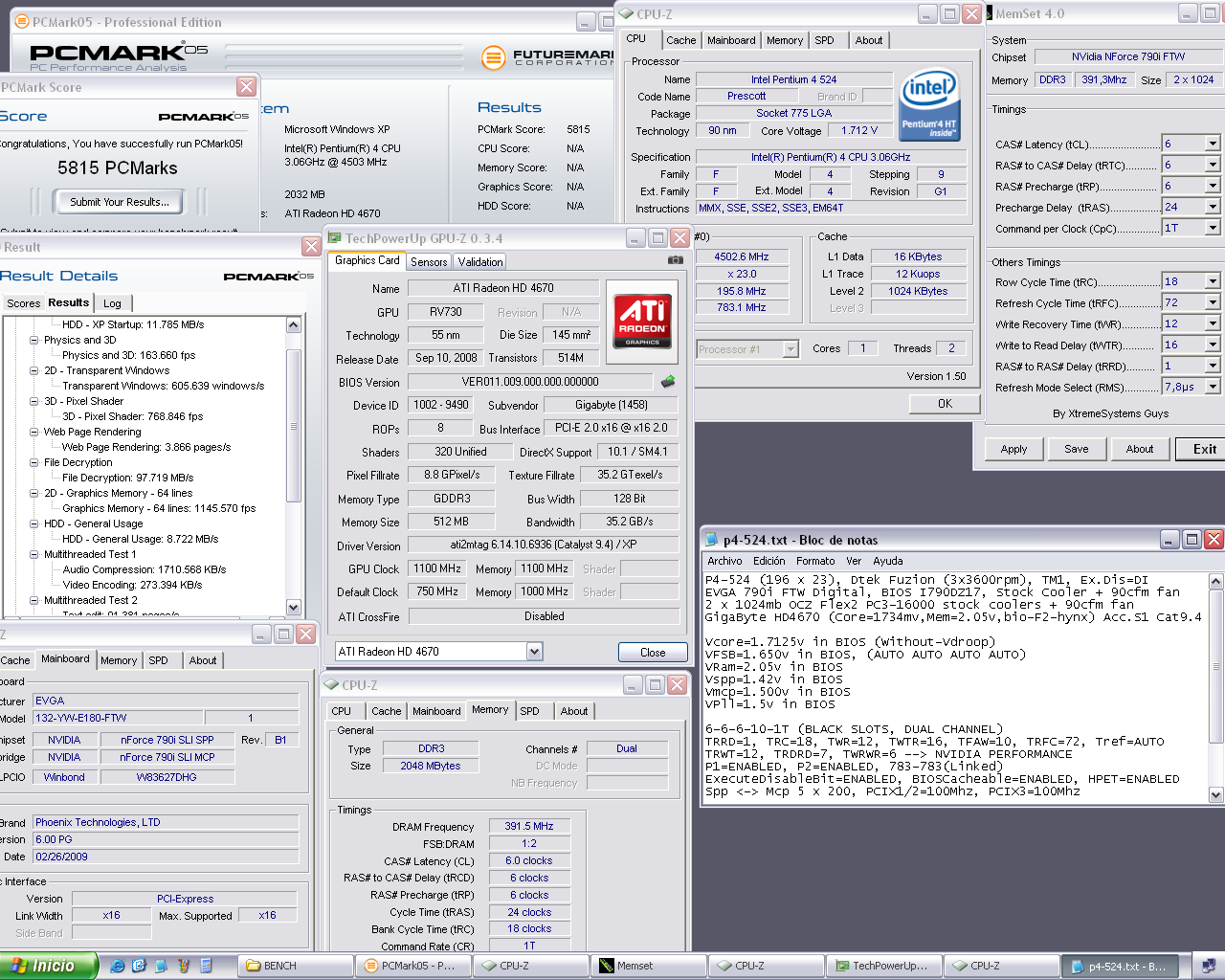The image size is (1225, 980).
Task: Click the scroll-up arrow in Result Details tree
Action: 294,325
